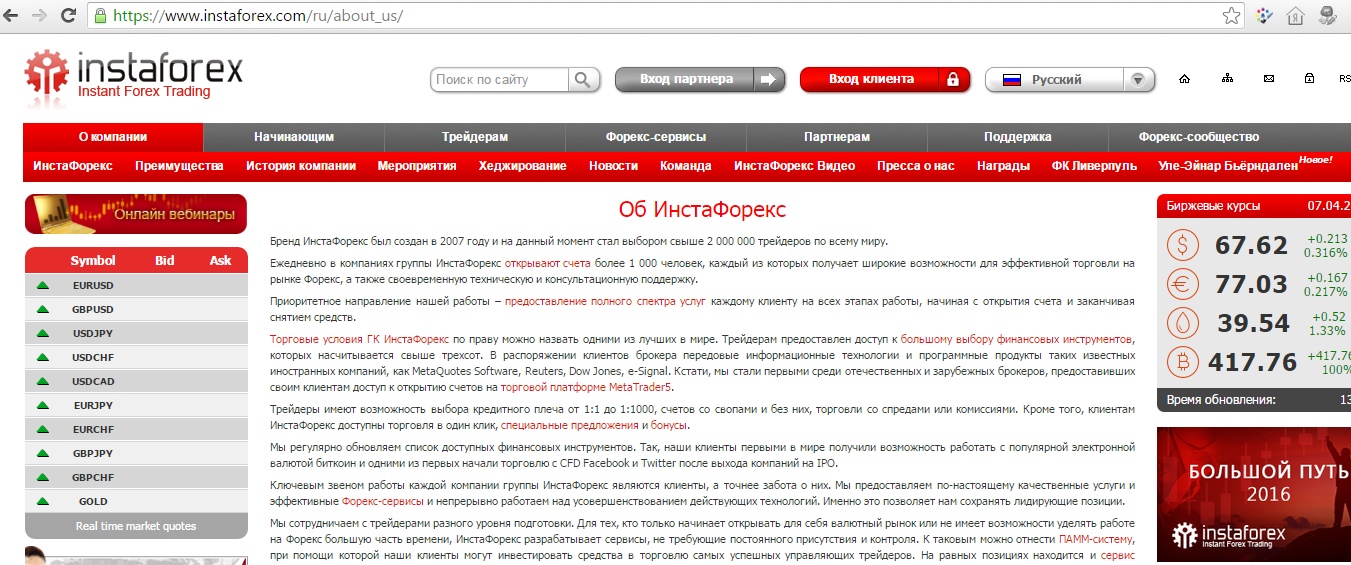Click the Вход клиента button

pos(885,79)
